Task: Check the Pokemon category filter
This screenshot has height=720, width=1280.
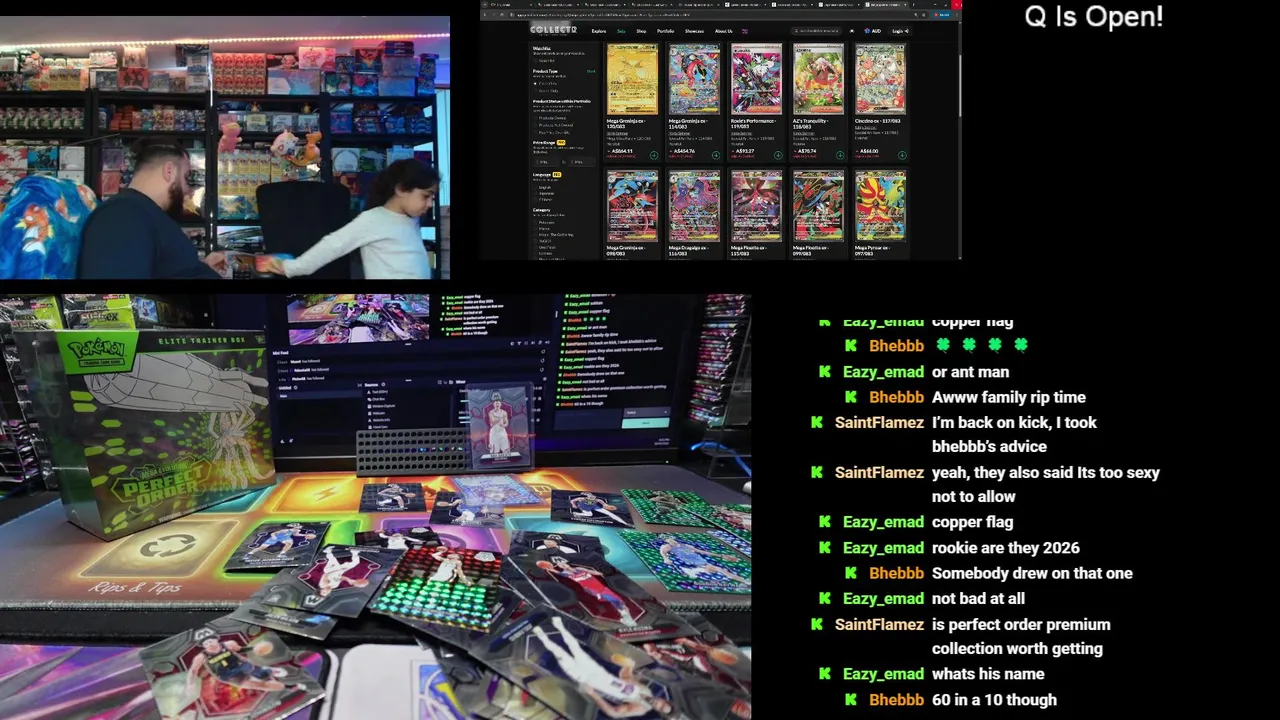Action: pyautogui.click(x=535, y=222)
